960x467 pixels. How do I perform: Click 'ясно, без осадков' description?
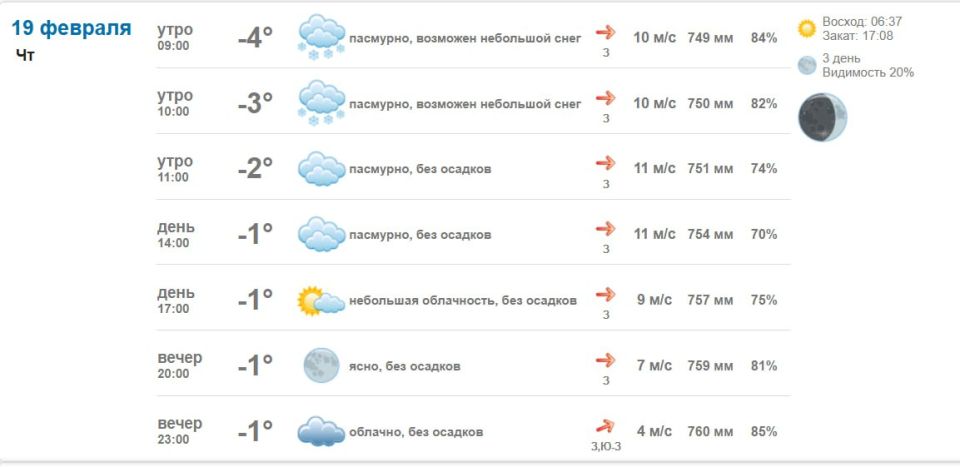click(405, 366)
